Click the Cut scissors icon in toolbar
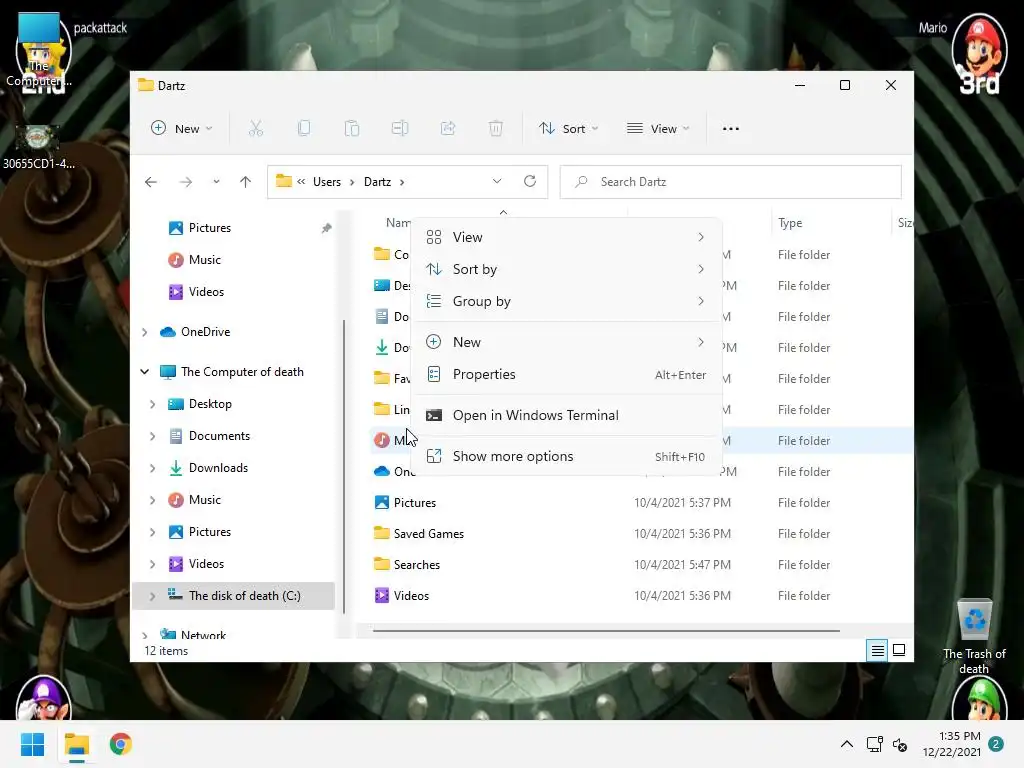Image resolution: width=1024 pixels, height=768 pixels. pos(255,129)
